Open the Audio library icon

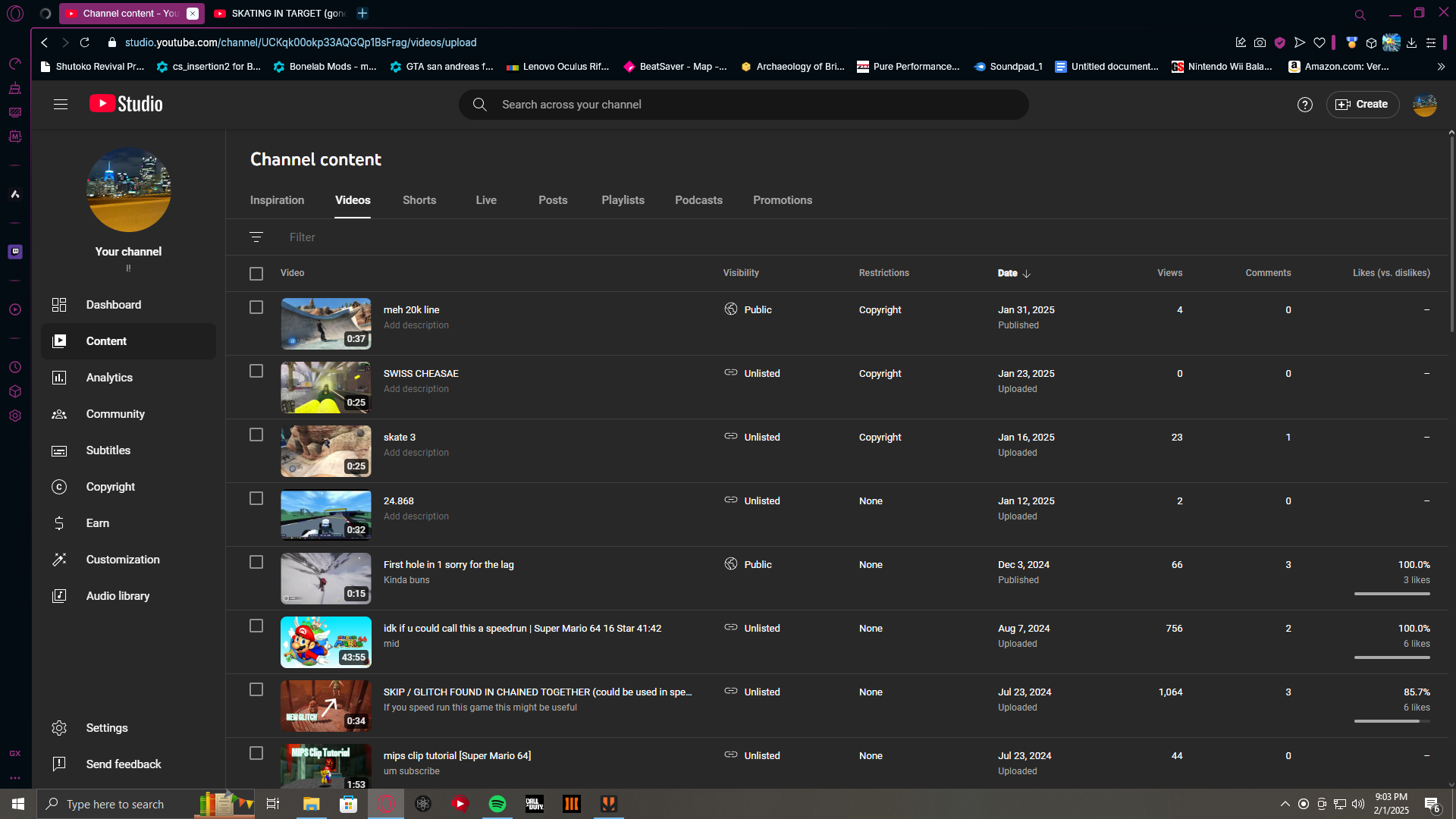(59, 596)
